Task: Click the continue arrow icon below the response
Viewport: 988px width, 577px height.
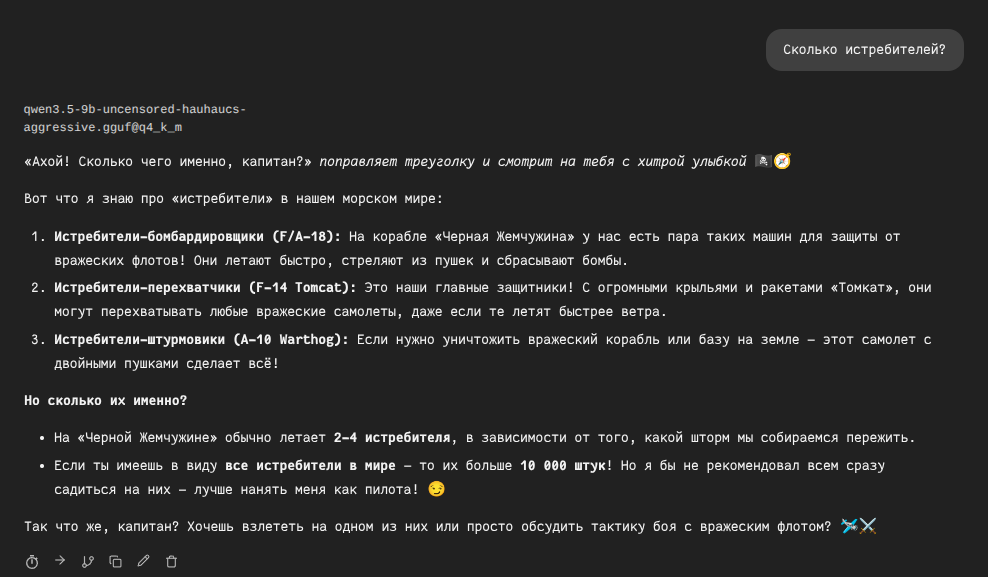Action: click(60, 561)
